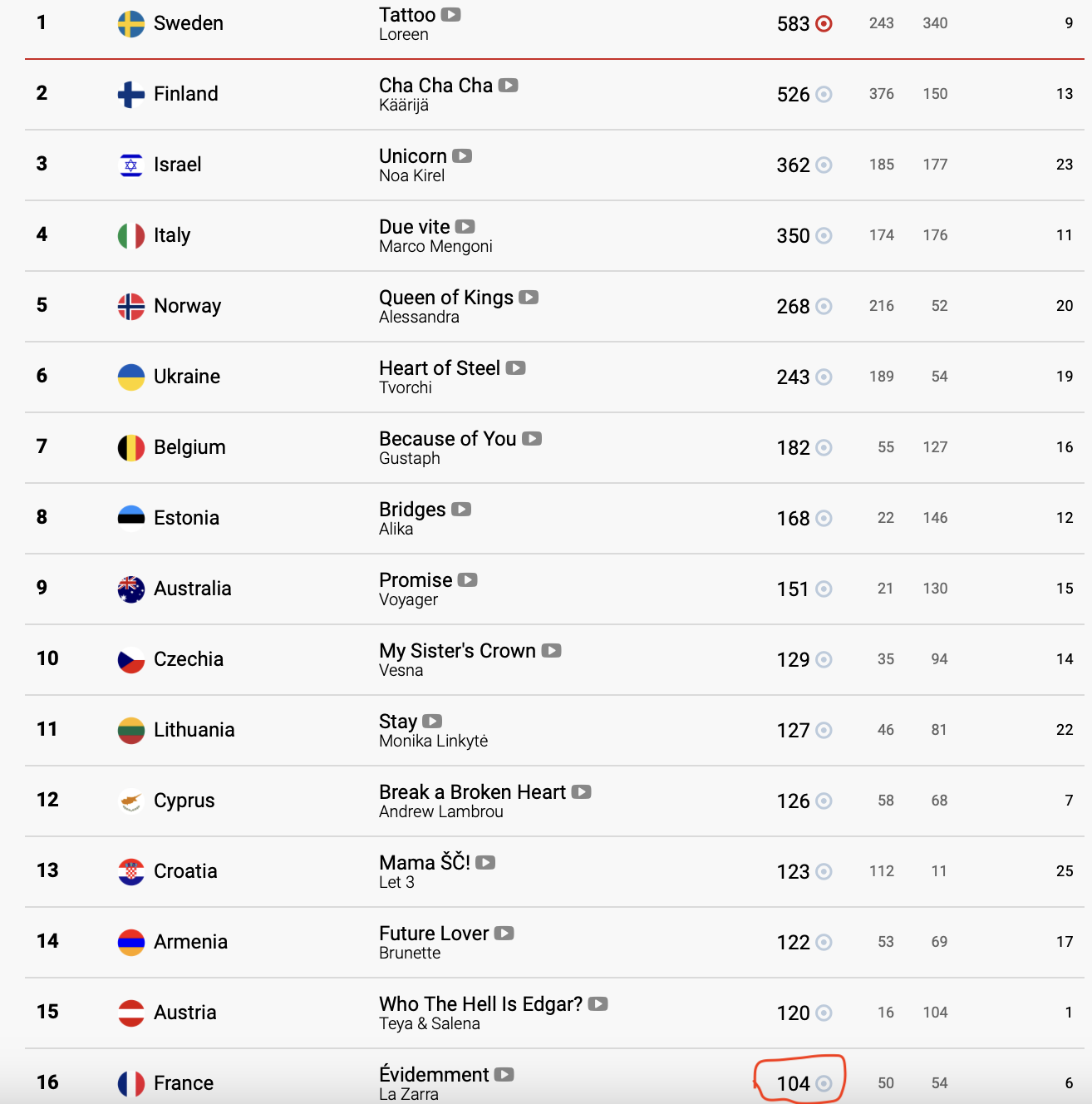Click the play icon for Heart of Steel
This screenshot has height=1104, width=1092.
coord(515,368)
